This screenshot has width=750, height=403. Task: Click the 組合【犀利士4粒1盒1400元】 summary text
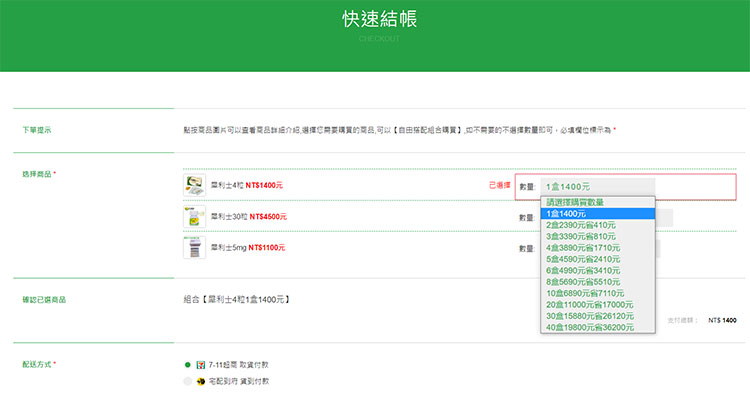(237, 300)
